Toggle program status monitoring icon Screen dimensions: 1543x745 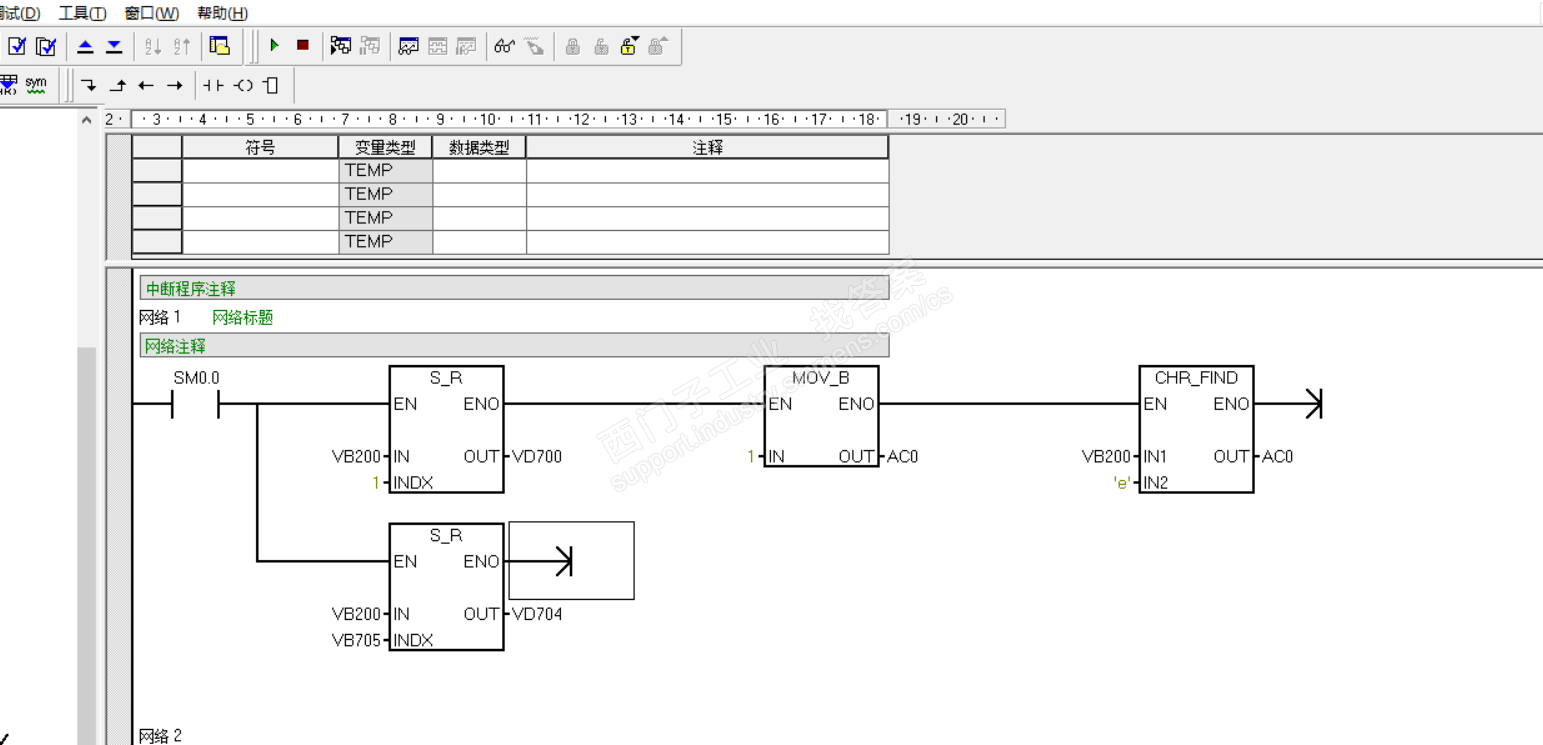point(408,46)
